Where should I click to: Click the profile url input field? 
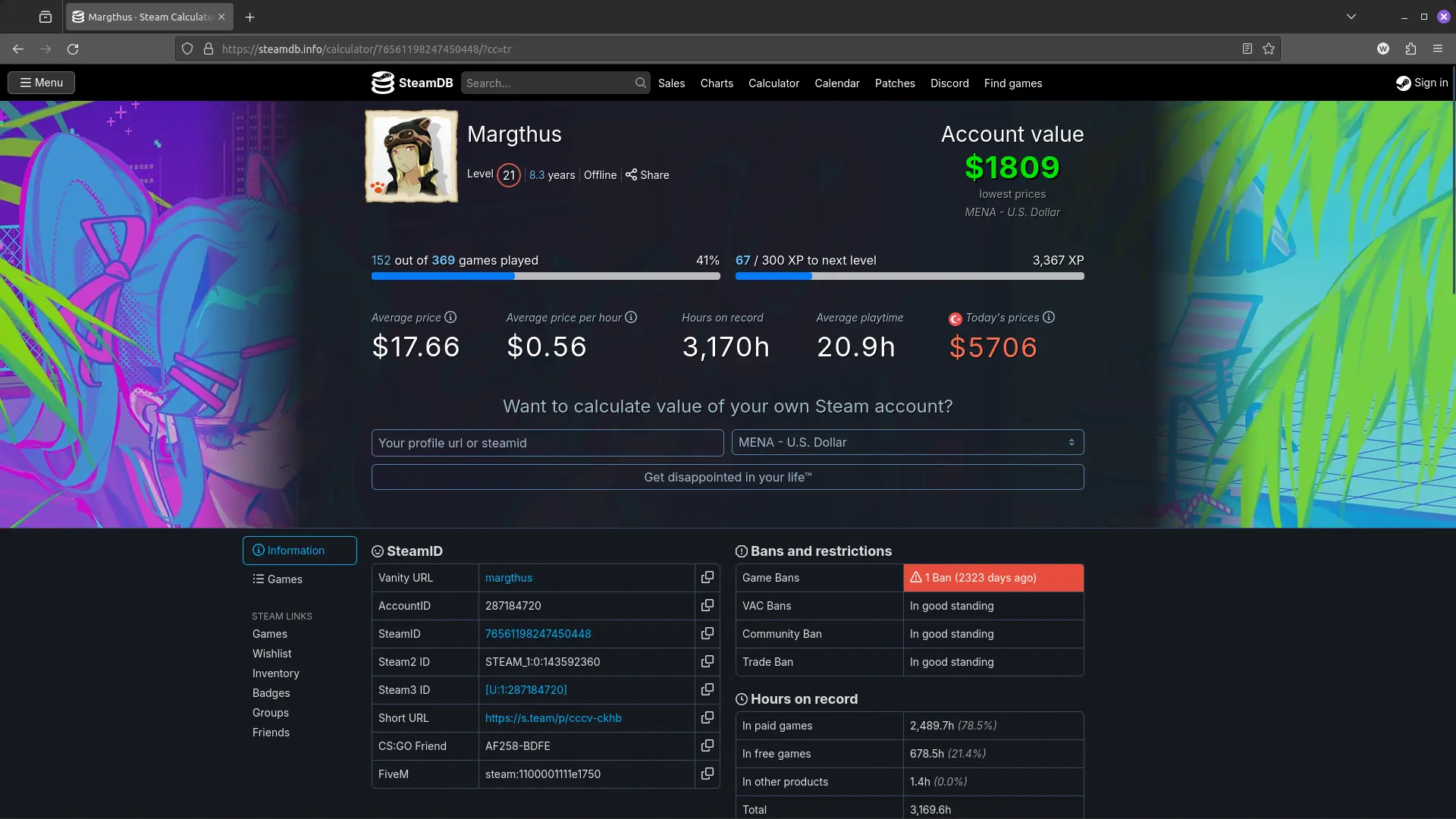pyautogui.click(x=548, y=443)
